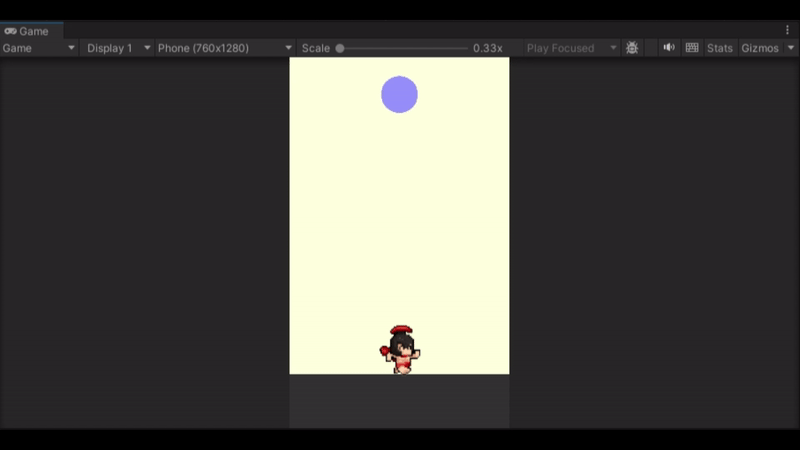Open the Game panel three-dot menu
The image size is (800, 450).
click(x=787, y=30)
